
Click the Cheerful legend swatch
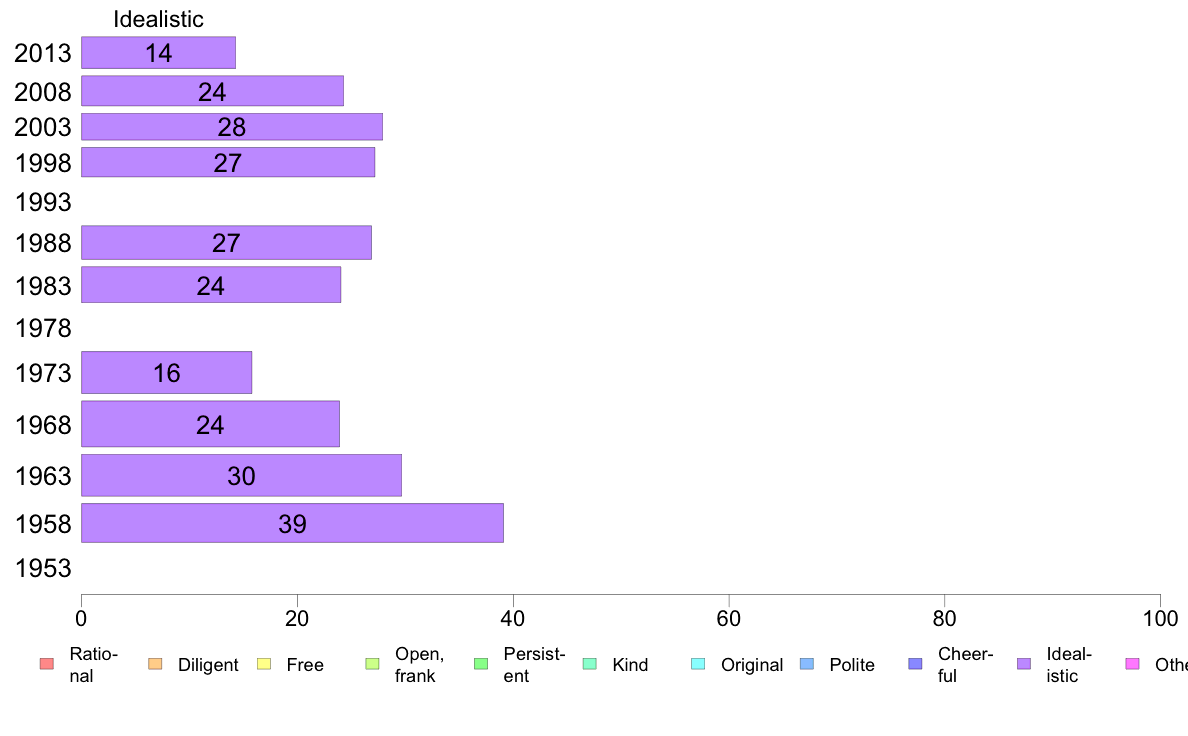pos(915,664)
